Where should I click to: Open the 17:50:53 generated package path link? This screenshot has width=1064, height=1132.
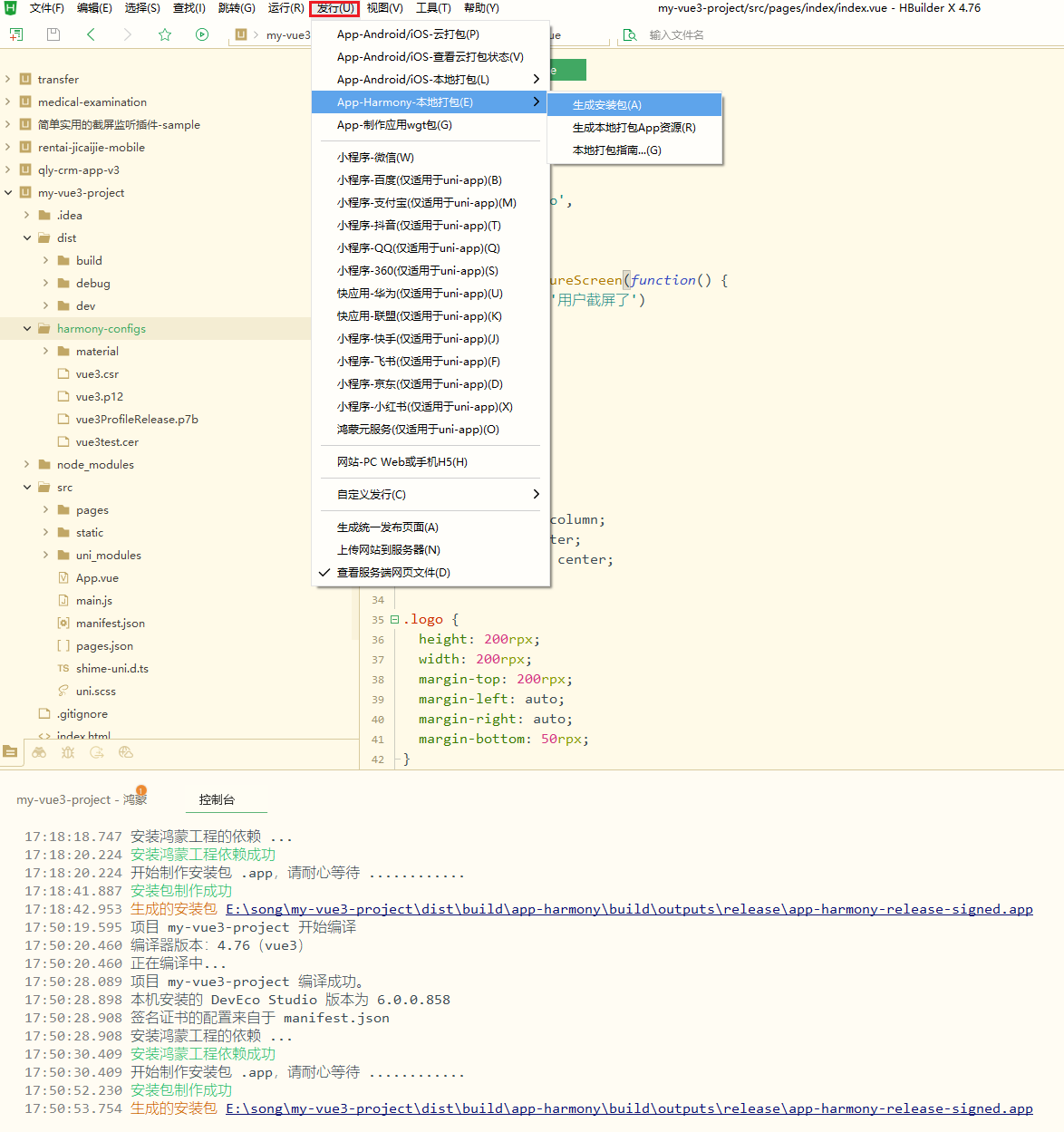[x=629, y=1108]
